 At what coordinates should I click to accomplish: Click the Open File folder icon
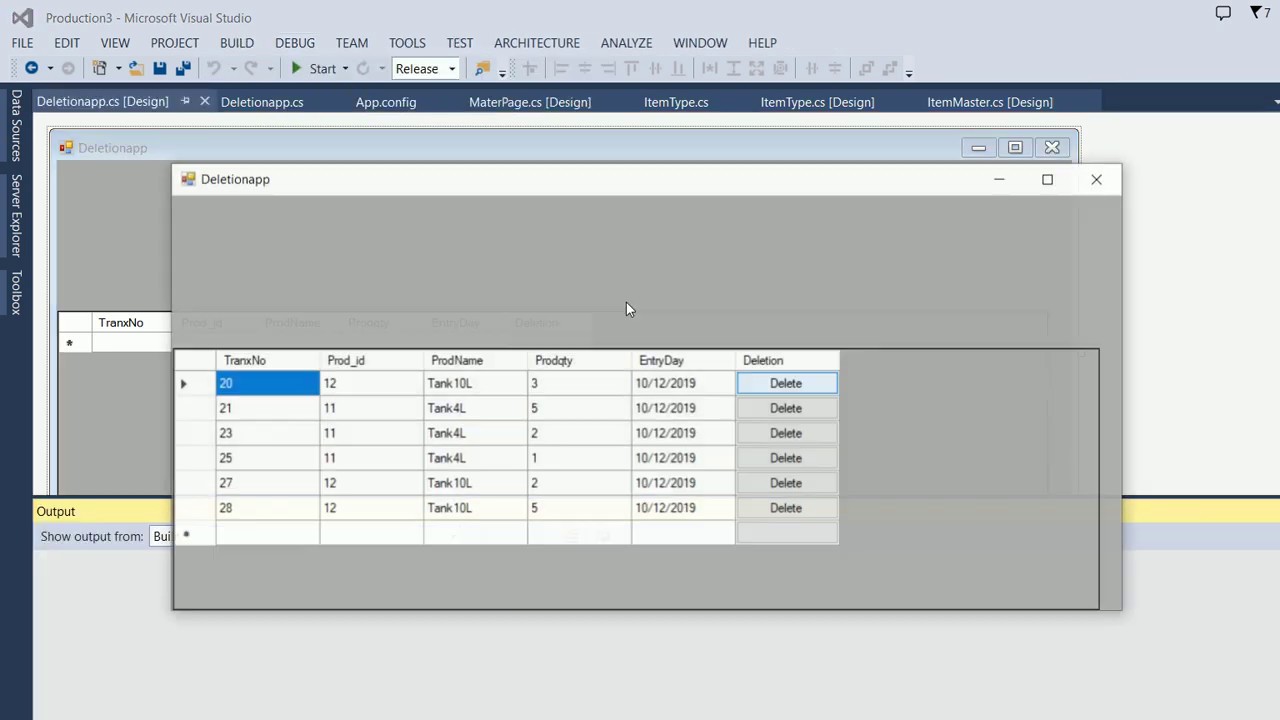pyautogui.click(x=136, y=68)
